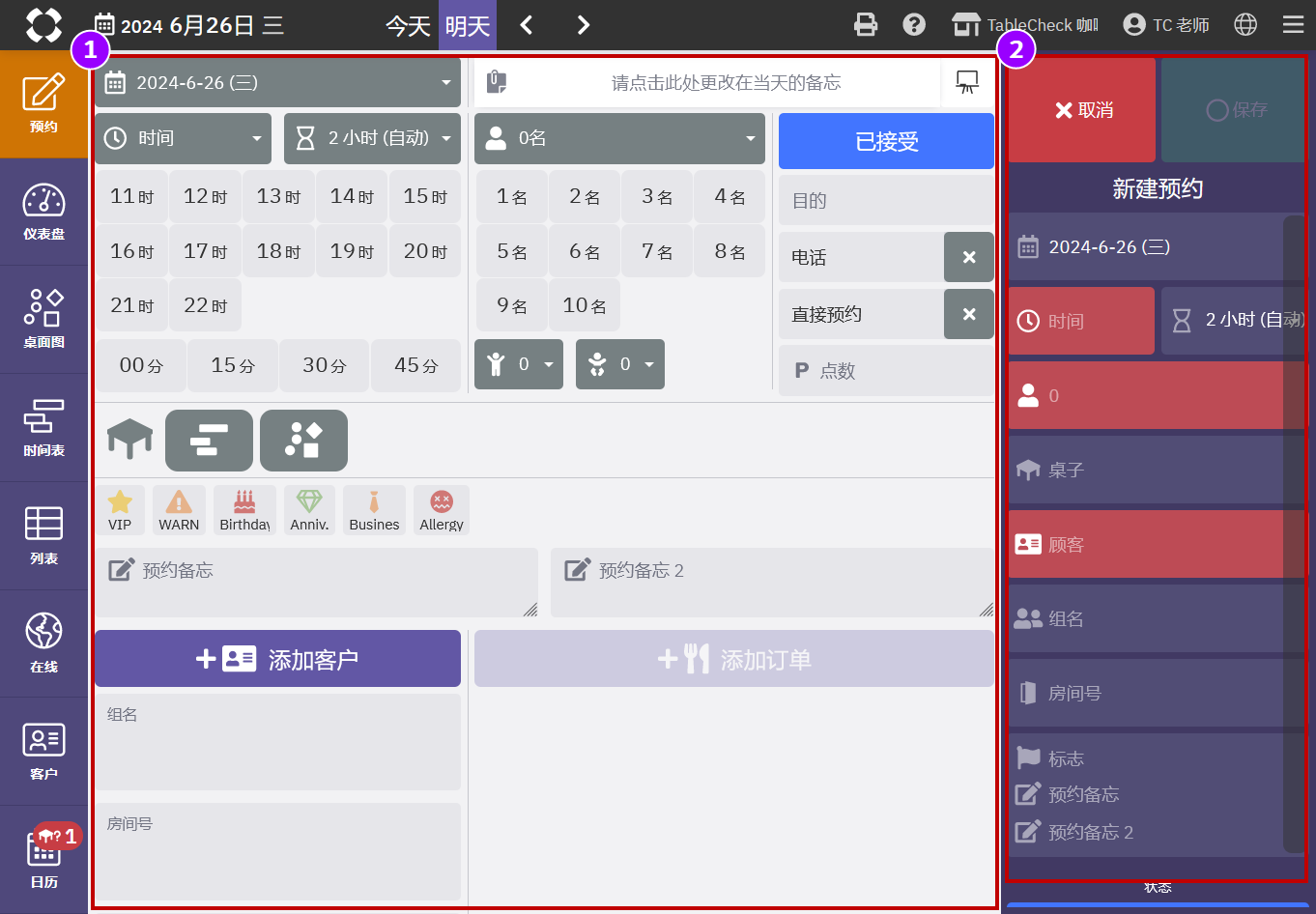Jump to 组名 in summary panel
1316x914 pixels.
(x=1145, y=618)
